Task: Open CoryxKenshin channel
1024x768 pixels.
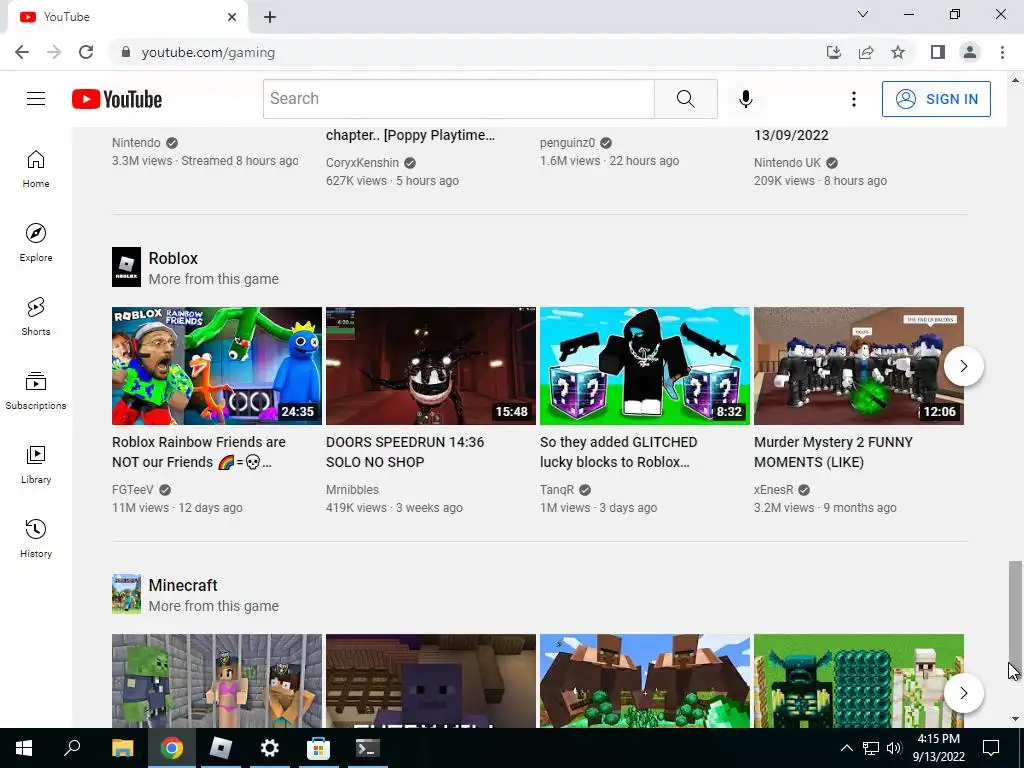Action: tap(362, 163)
